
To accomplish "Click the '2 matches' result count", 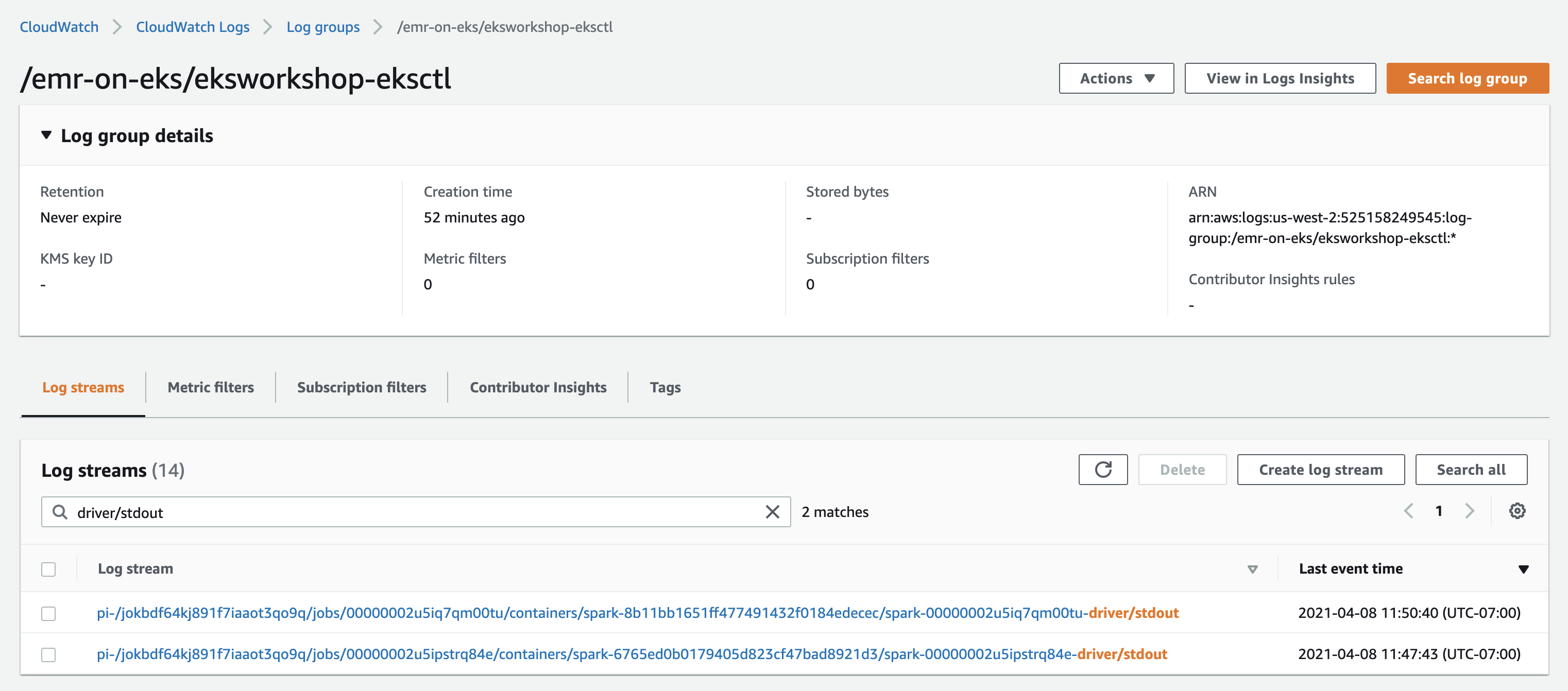I will (x=834, y=512).
